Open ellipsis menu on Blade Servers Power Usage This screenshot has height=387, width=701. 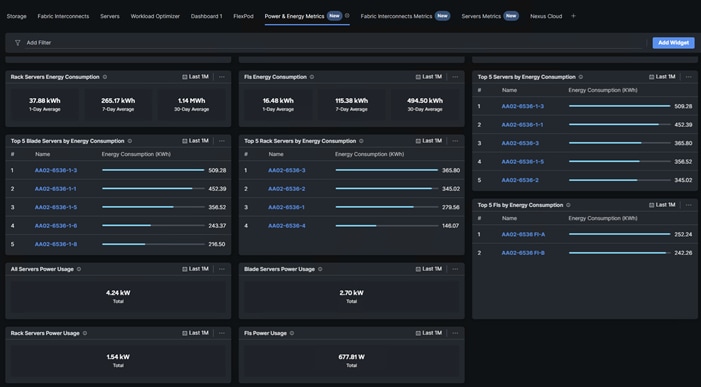(x=455, y=269)
